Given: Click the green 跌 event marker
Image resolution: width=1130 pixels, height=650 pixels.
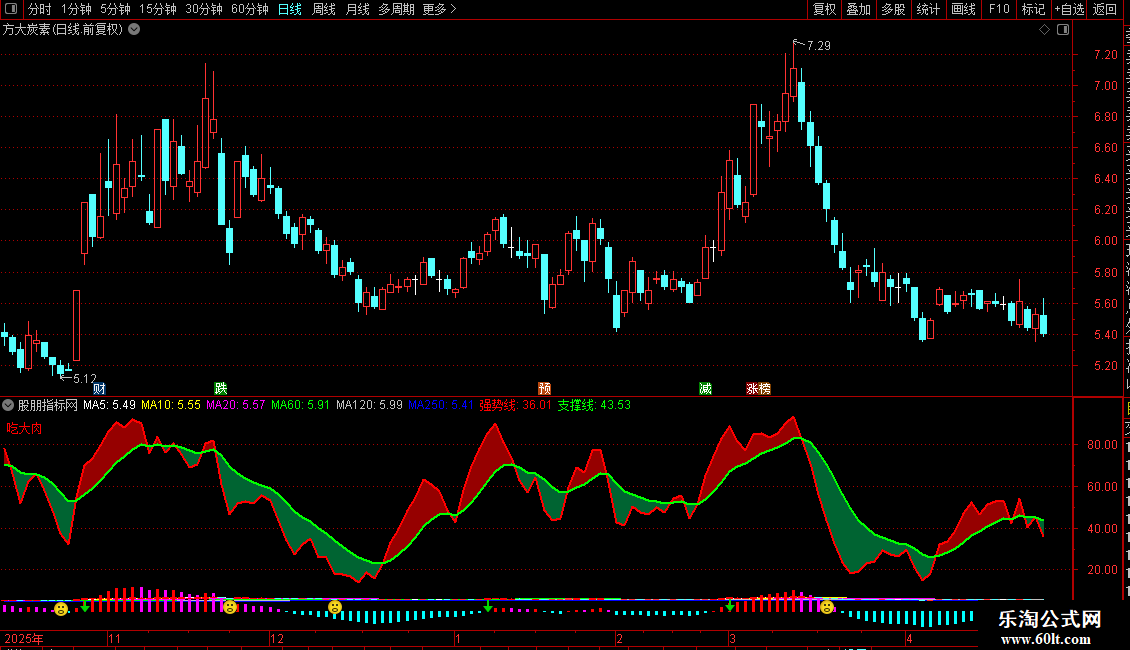Looking at the screenshot, I should pos(221,388).
